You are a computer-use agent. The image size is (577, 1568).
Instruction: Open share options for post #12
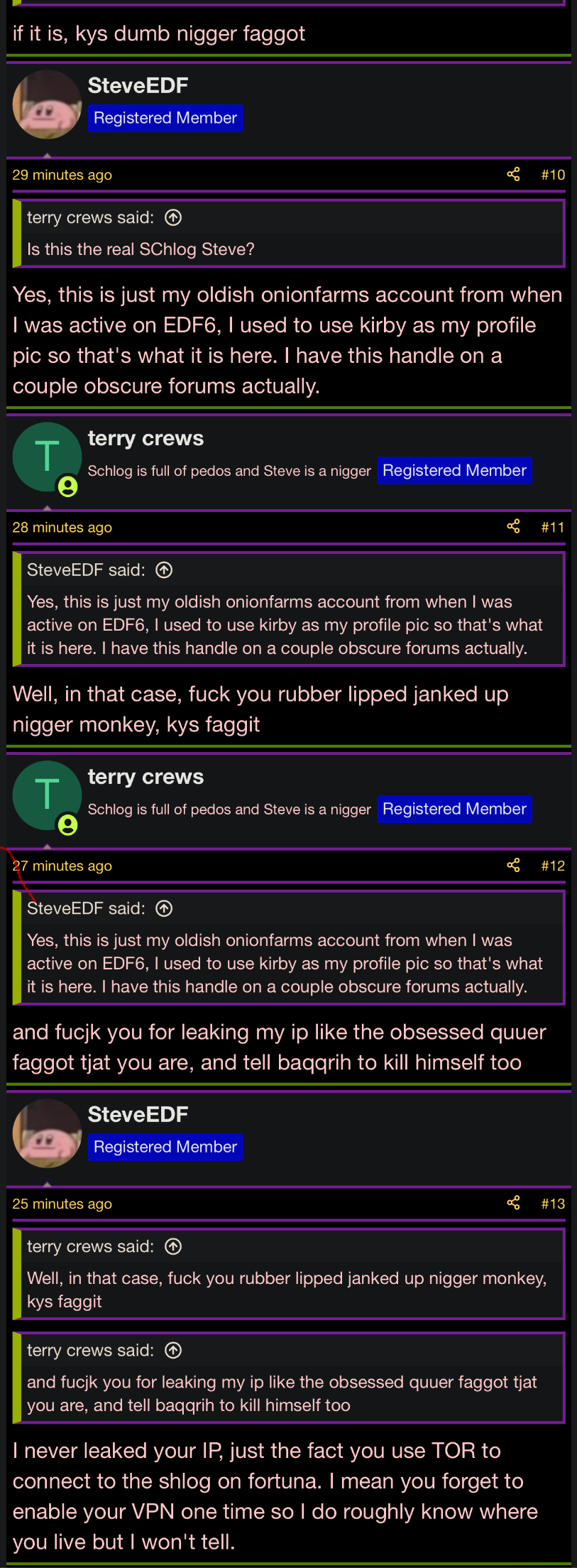point(513,866)
